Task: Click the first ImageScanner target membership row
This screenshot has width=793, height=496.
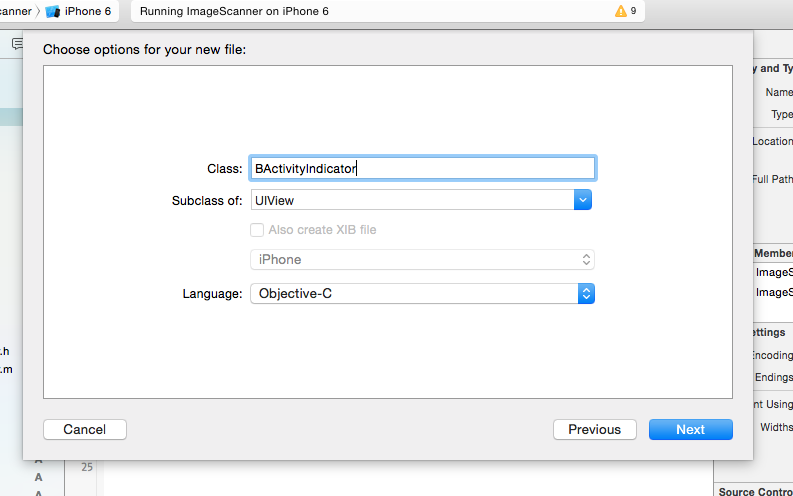Action: click(774, 272)
